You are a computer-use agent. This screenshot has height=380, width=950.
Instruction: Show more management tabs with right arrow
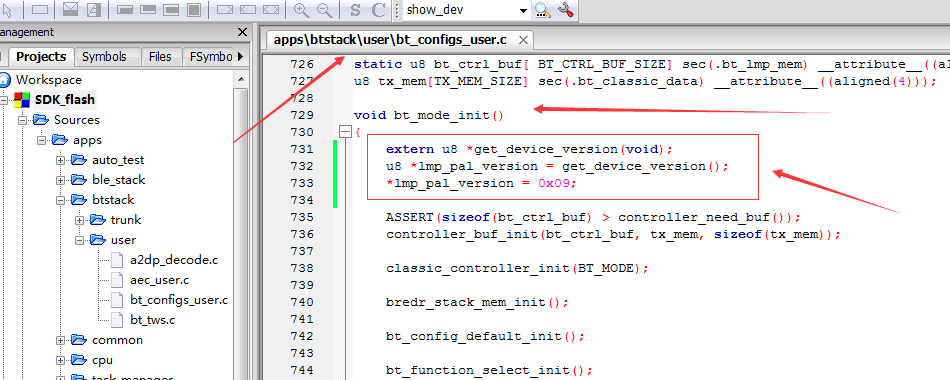coord(241,56)
